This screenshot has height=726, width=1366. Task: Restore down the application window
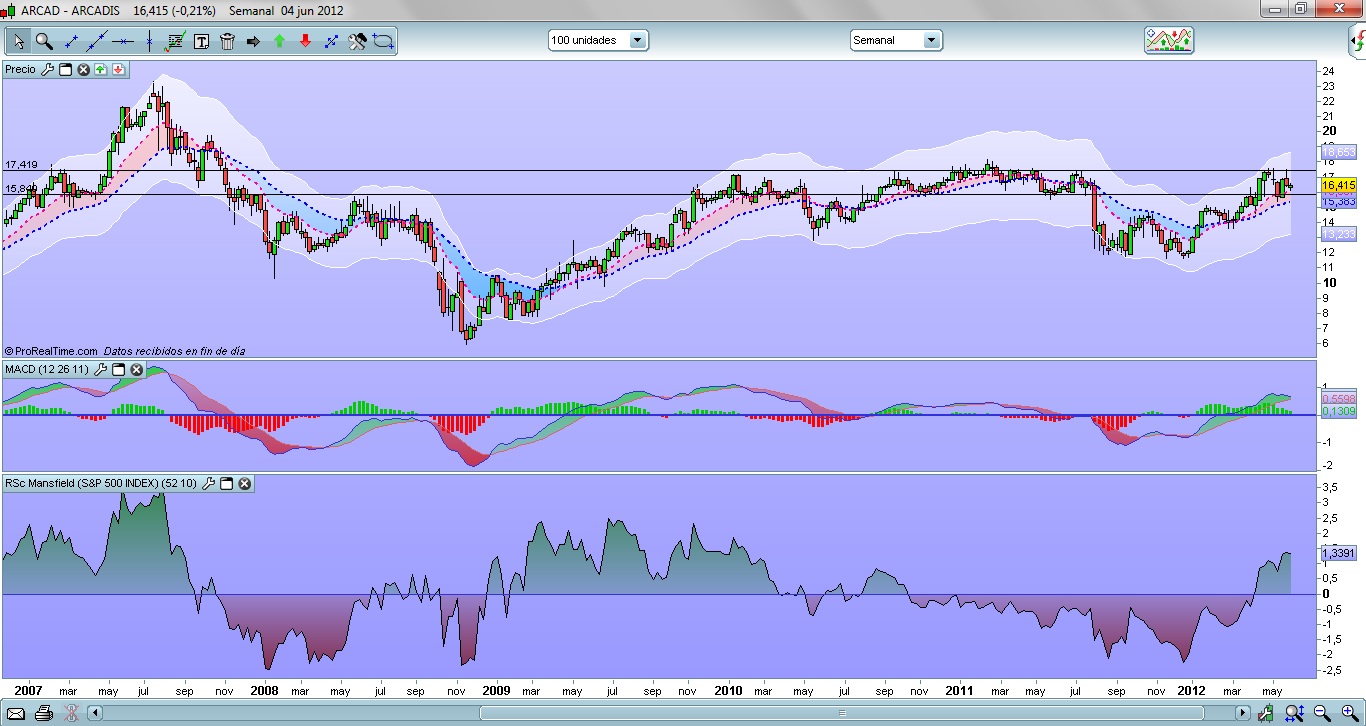(x=1301, y=8)
